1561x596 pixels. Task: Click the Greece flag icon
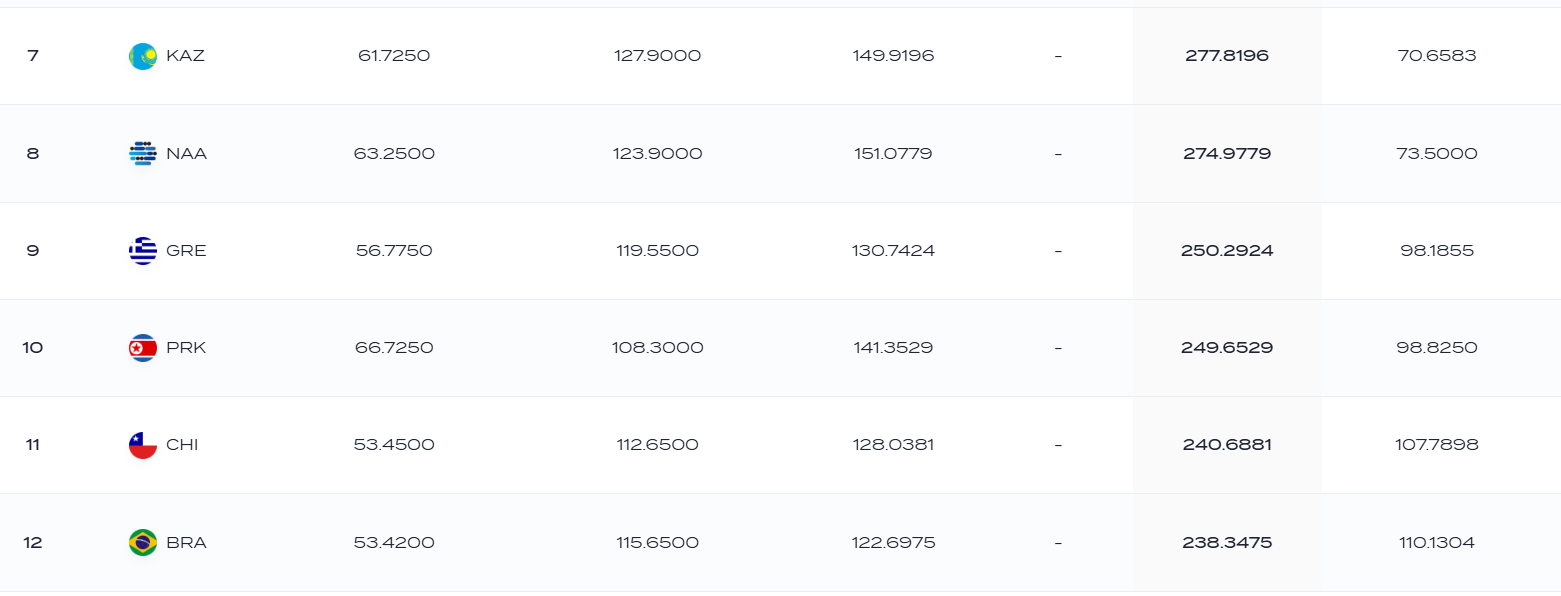pos(143,251)
